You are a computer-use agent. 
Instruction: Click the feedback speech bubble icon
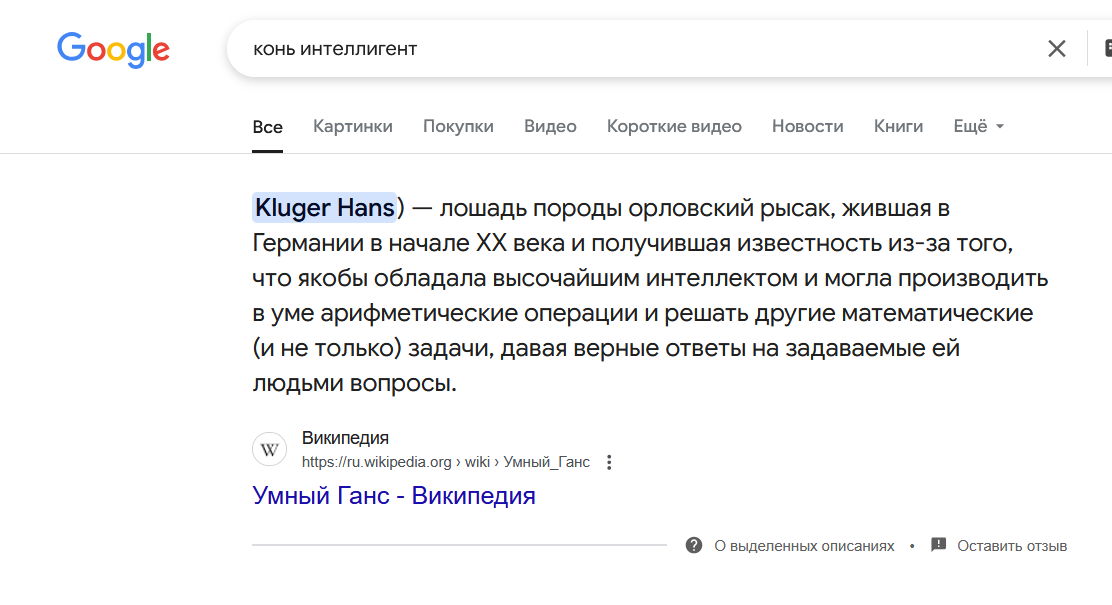tap(938, 545)
